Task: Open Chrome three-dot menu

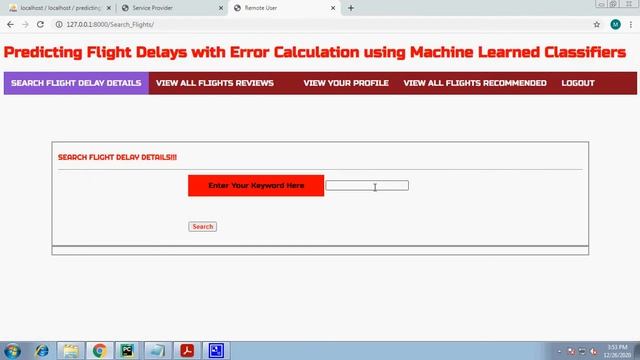Action: (631, 24)
